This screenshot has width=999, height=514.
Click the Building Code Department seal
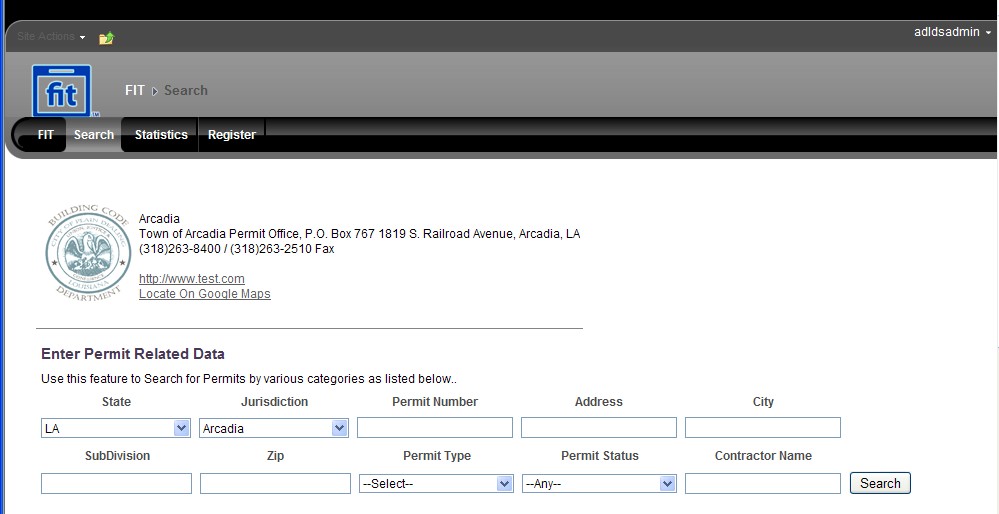pos(87,255)
